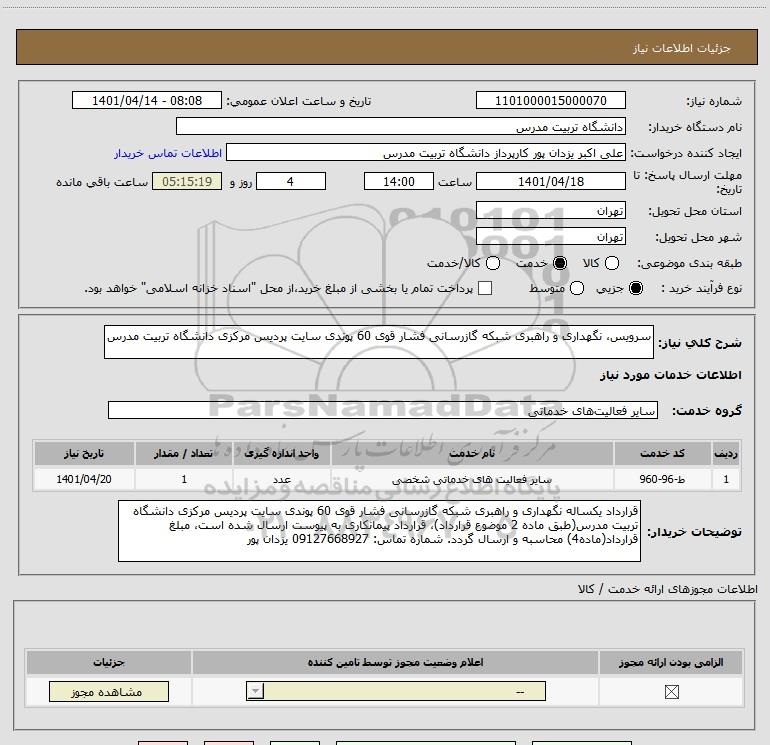Image resolution: width=770 pixels, height=745 pixels.
Task: Click the service group field سایر فعالیت‌های خدماتی
Action: coord(383,411)
